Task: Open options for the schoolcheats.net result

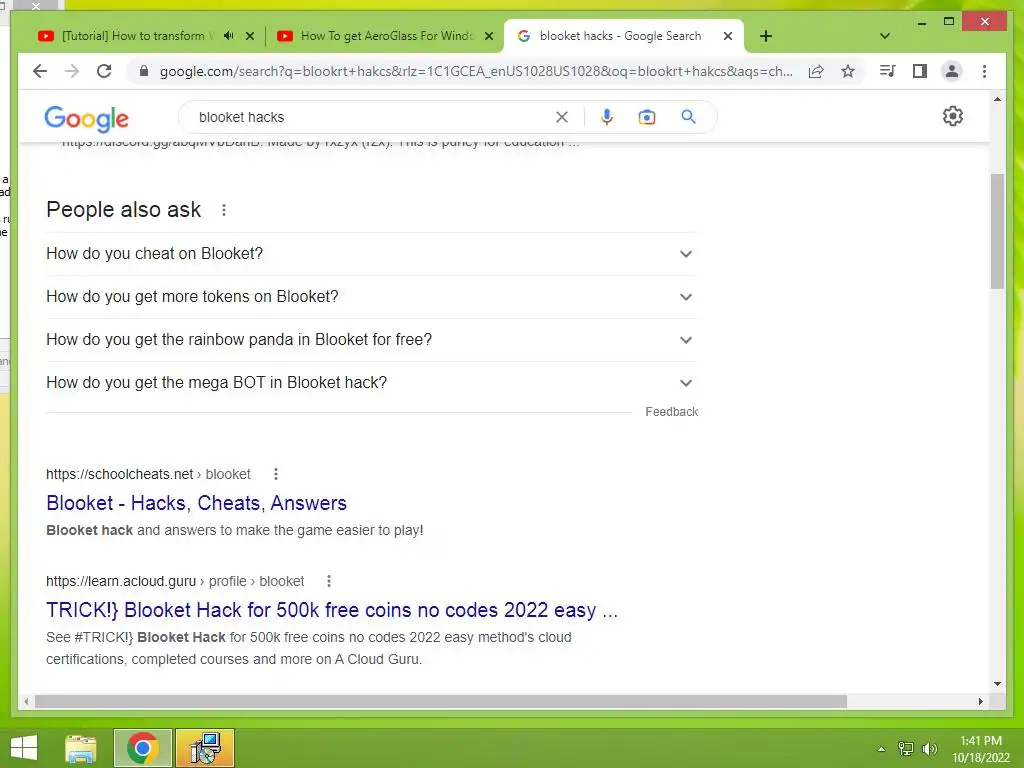Action: click(x=276, y=474)
